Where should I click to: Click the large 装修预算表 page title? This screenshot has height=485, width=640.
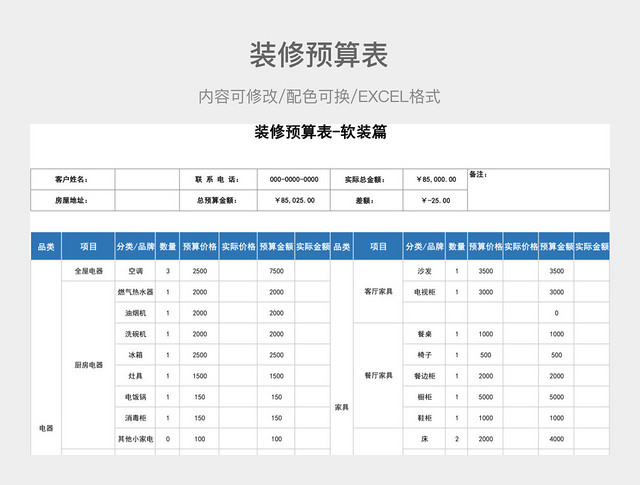(319, 55)
